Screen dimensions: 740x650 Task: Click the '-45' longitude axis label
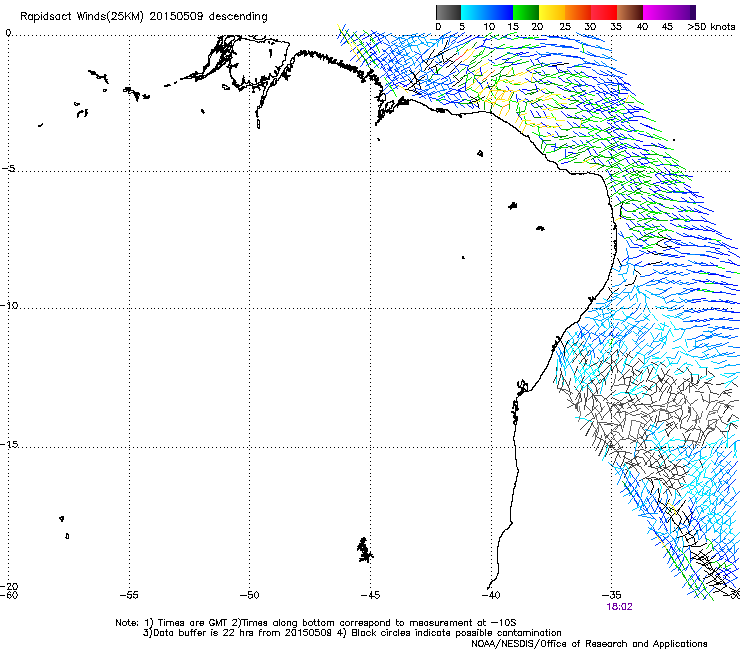(x=370, y=595)
